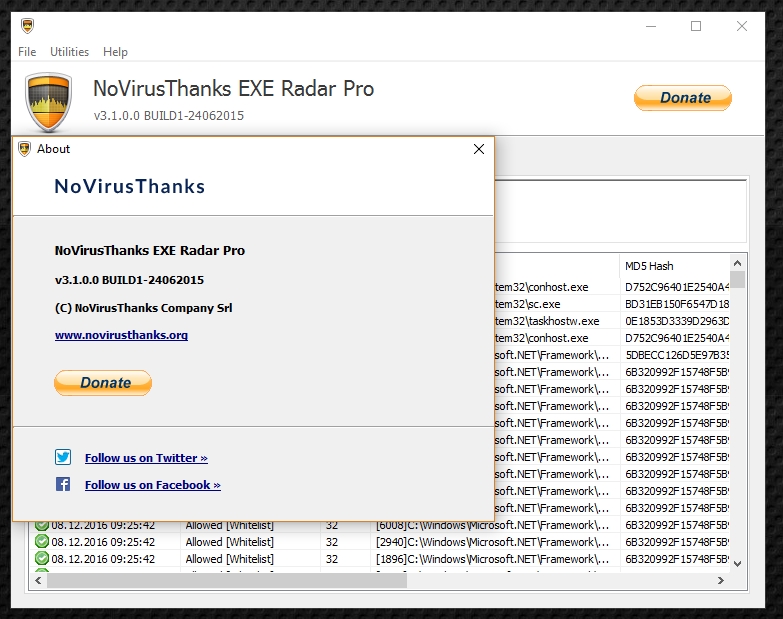783x619 pixels.
Task: Click the Facebook icon
Action: (x=63, y=484)
